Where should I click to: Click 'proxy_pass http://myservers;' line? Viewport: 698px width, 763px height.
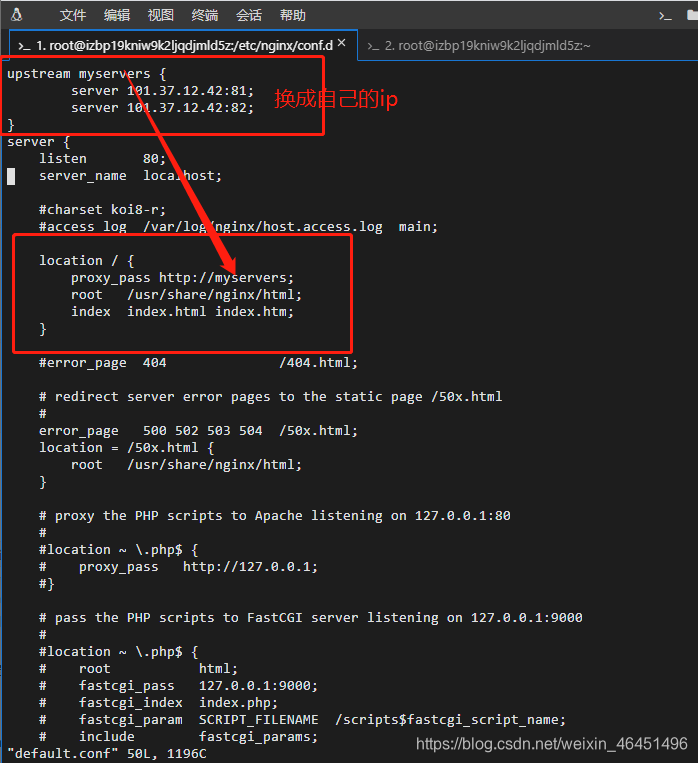[183, 278]
